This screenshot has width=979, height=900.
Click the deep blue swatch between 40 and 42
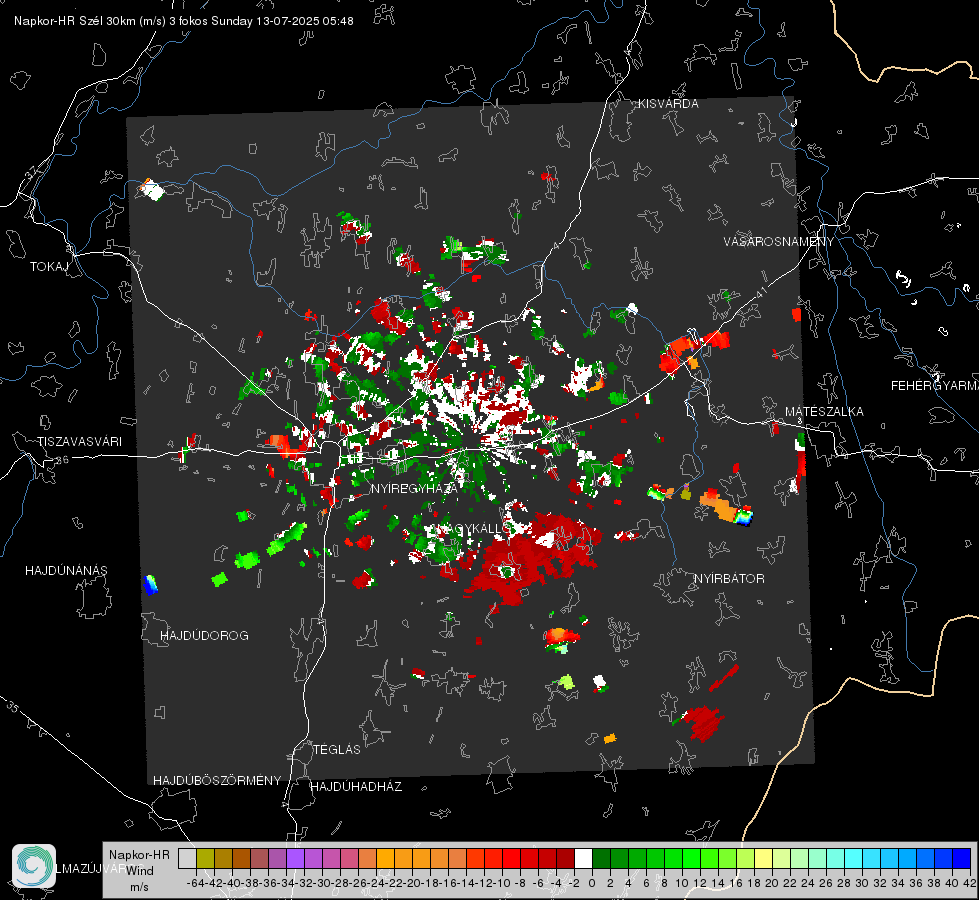(962, 859)
